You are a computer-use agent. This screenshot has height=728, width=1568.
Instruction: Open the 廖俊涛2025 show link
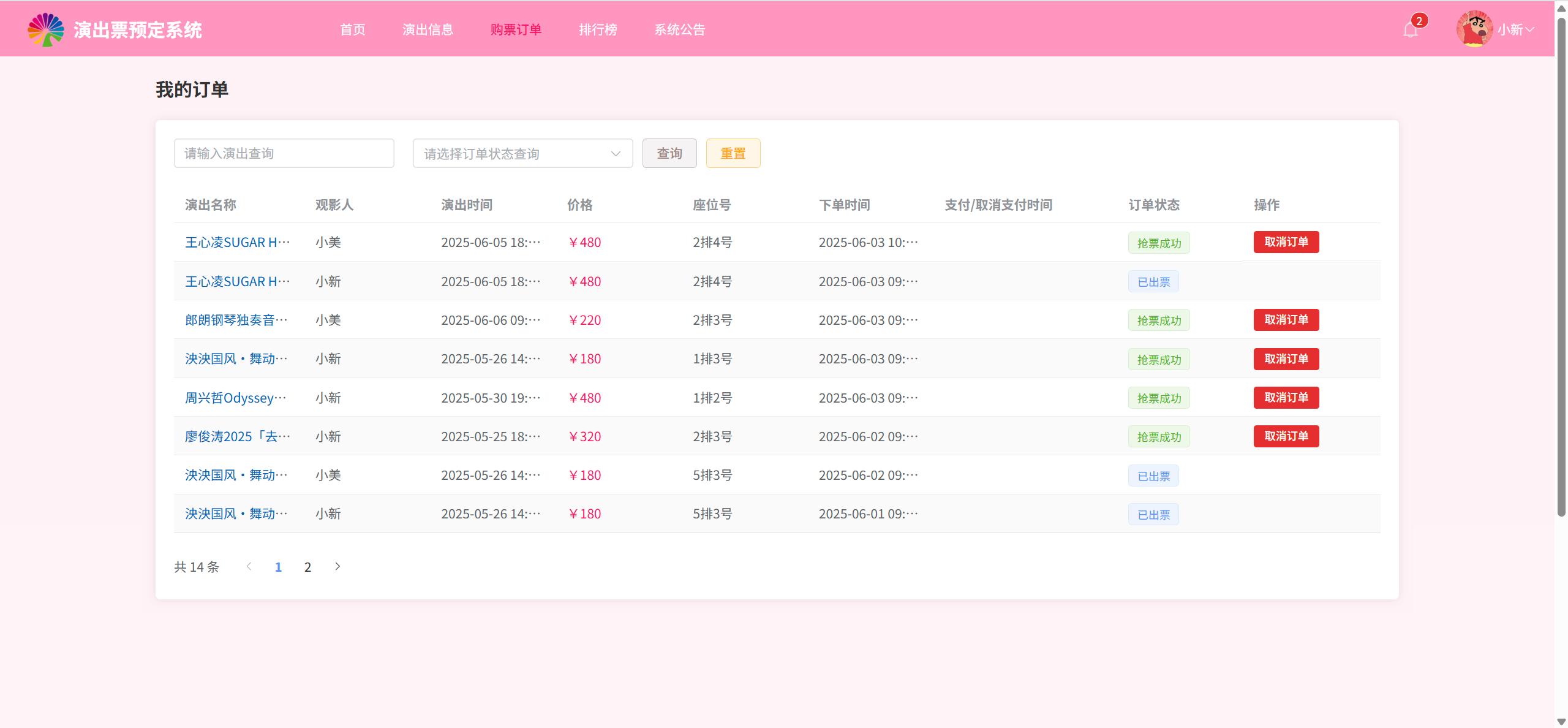pos(237,436)
